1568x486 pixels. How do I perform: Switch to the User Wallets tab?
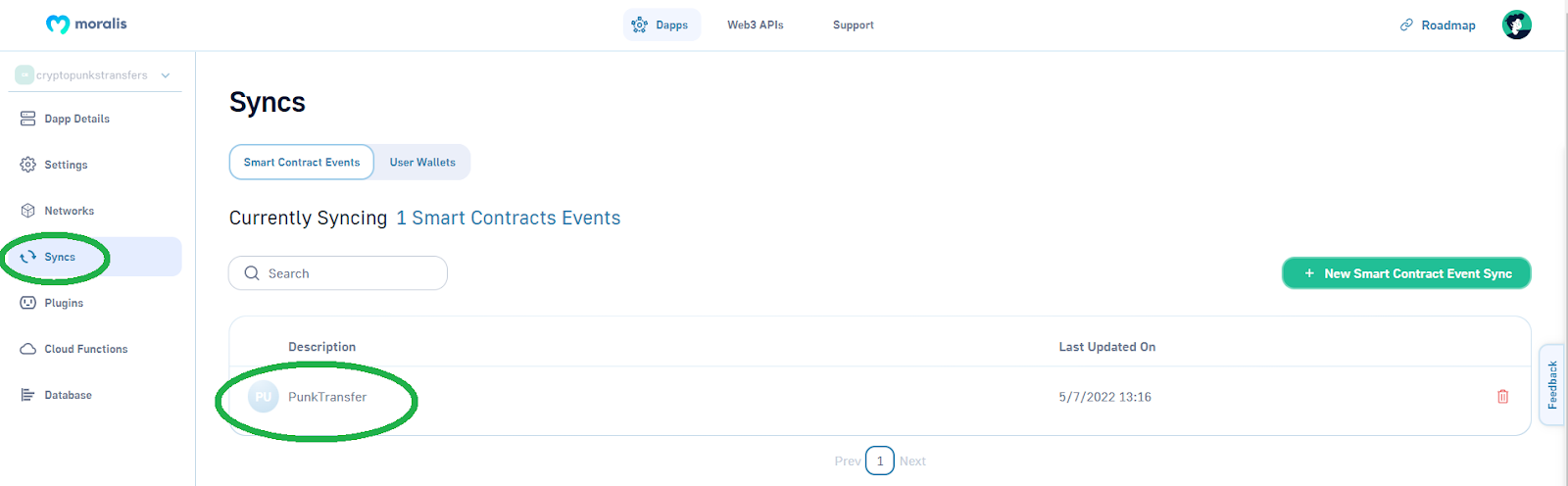coord(422,163)
